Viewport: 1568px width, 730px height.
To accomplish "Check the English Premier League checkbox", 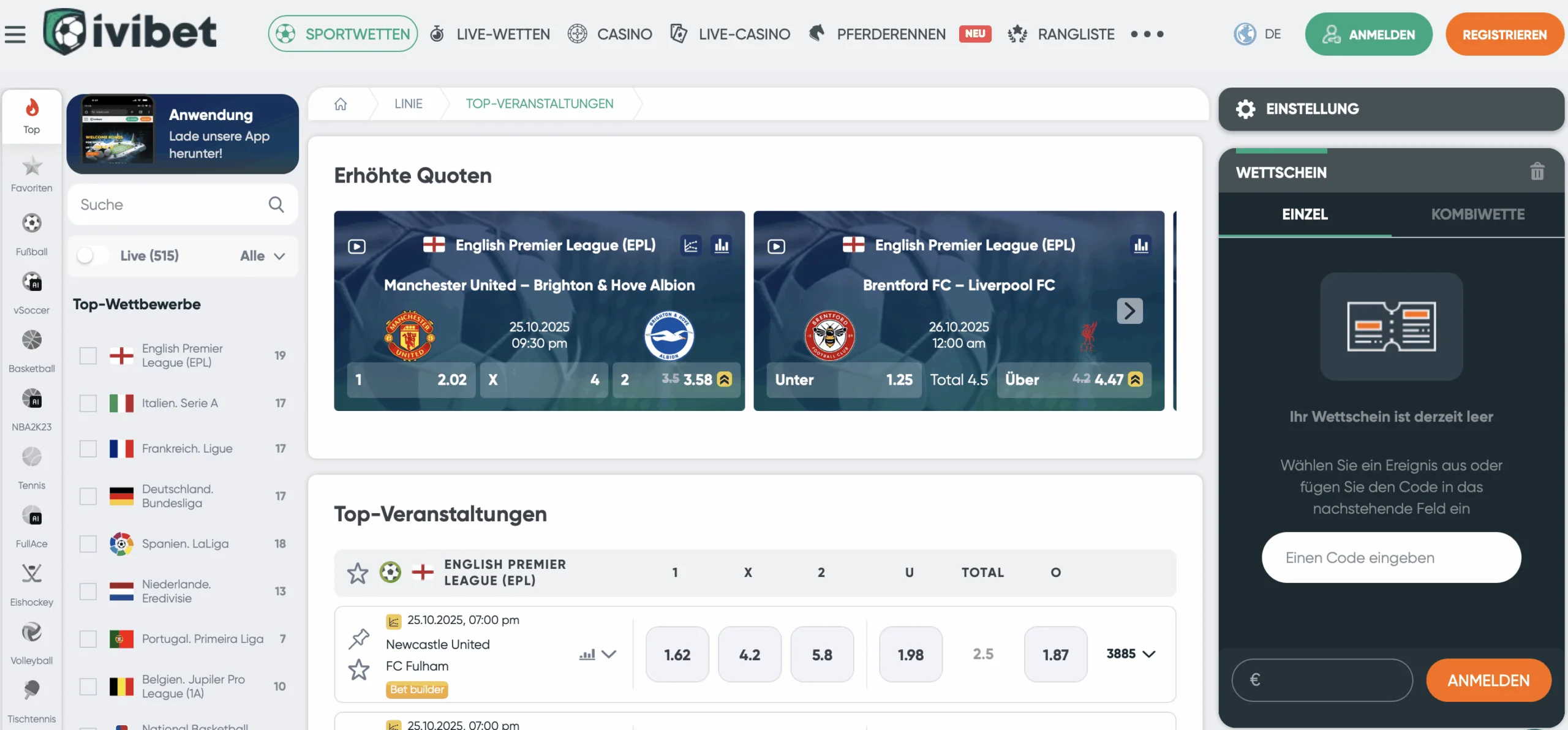I will tap(88, 355).
